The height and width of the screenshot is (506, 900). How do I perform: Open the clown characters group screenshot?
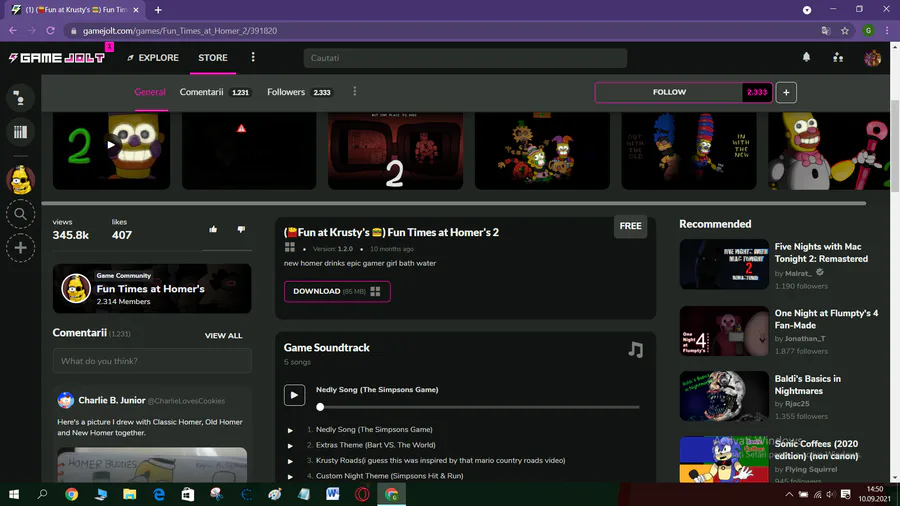tap(542, 150)
